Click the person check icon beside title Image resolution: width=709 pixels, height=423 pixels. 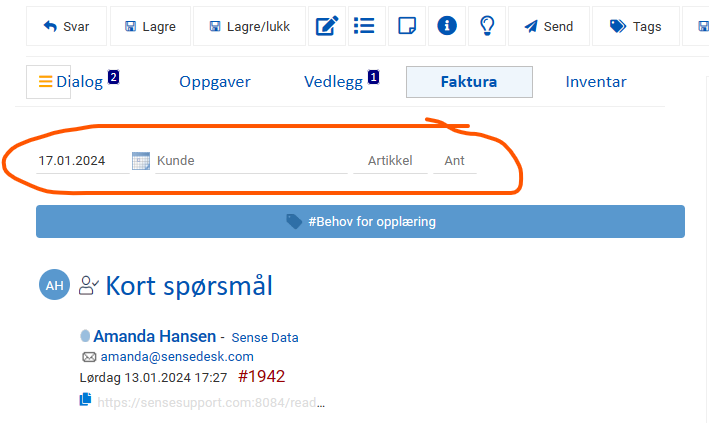point(89,285)
